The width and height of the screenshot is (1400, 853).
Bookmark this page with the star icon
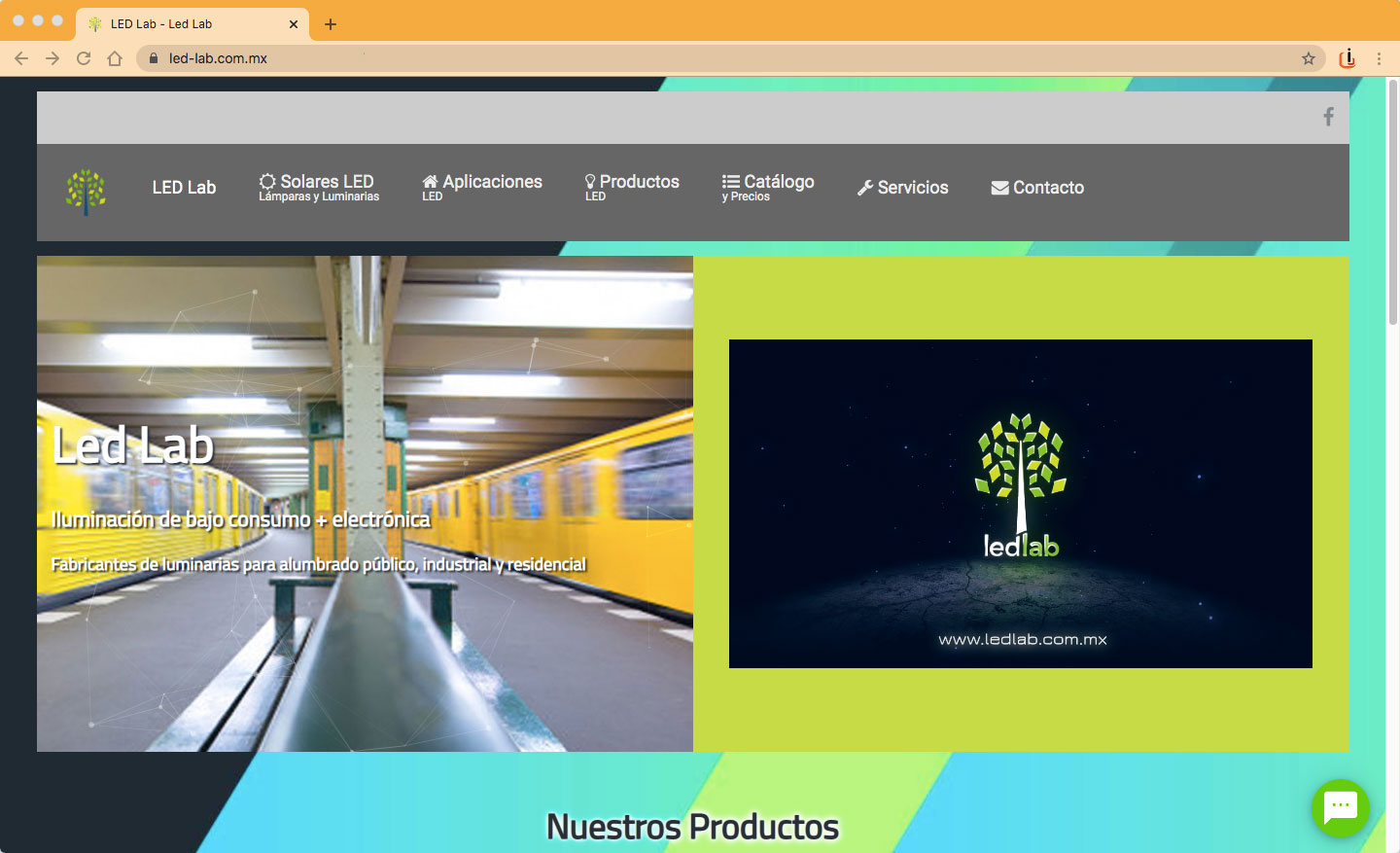pyautogui.click(x=1309, y=58)
